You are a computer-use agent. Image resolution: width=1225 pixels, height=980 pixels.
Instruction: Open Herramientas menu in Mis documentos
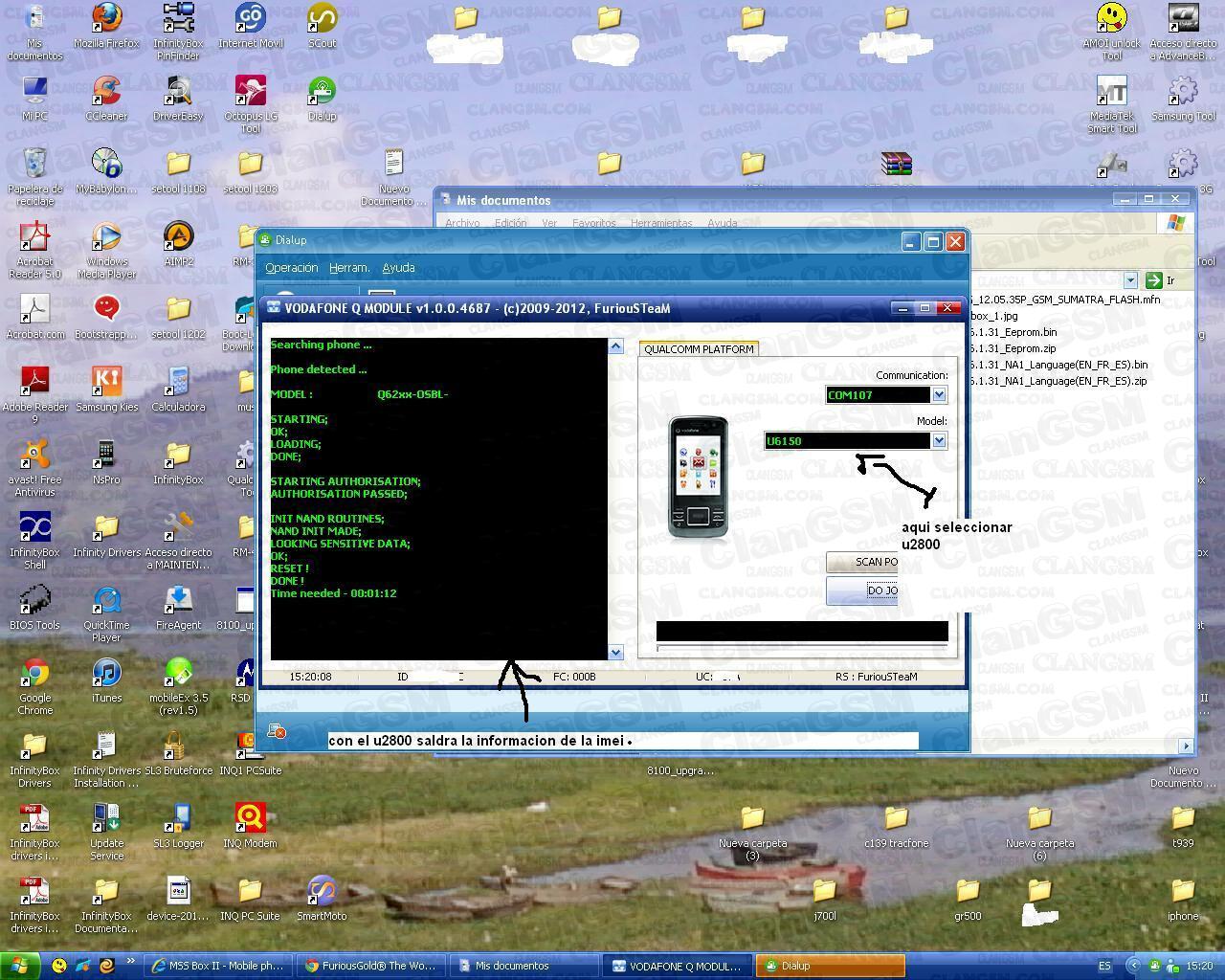coord(661,223)
